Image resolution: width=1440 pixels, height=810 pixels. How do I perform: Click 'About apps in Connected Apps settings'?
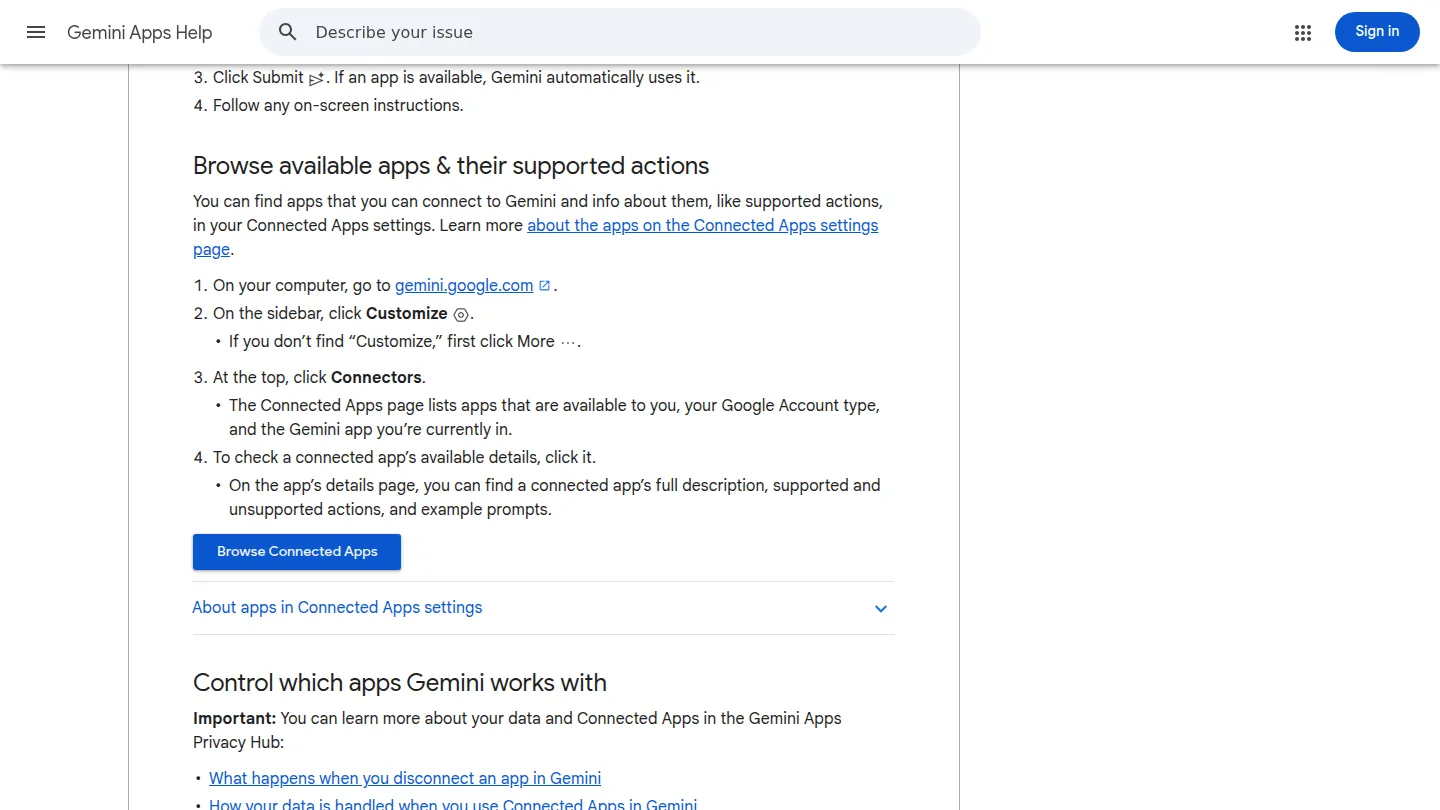tap(337, 608)
